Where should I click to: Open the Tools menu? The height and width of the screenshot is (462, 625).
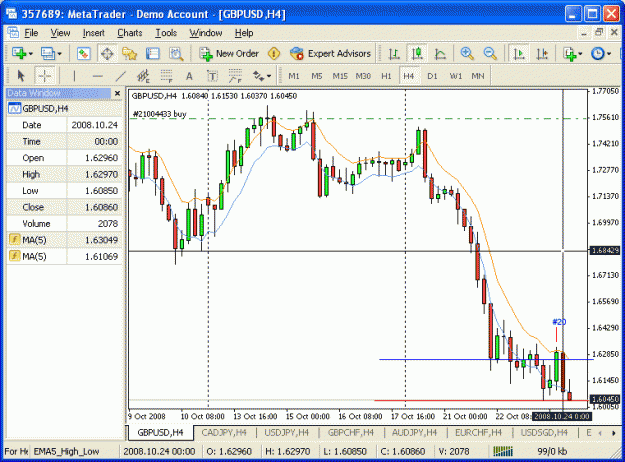(x=166, y=33)
